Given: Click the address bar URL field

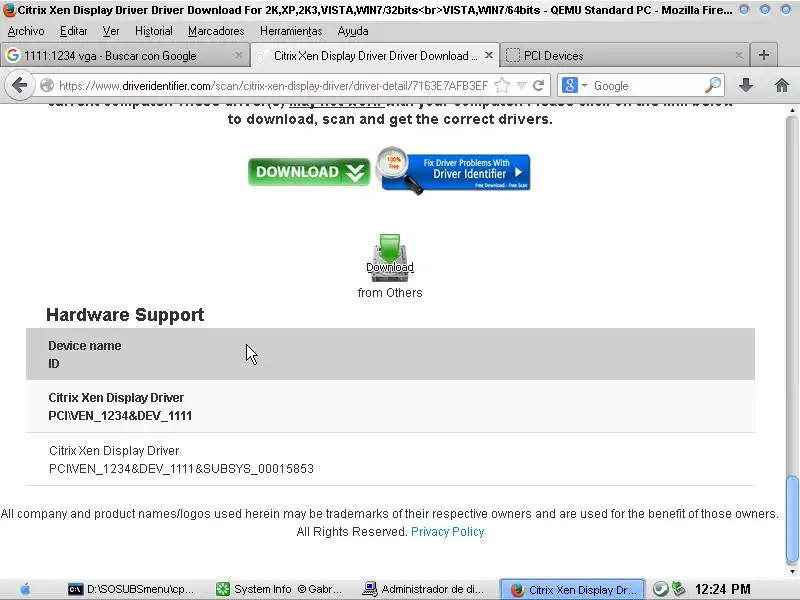Looking at the screenshot, I should [x=273, y=86].
